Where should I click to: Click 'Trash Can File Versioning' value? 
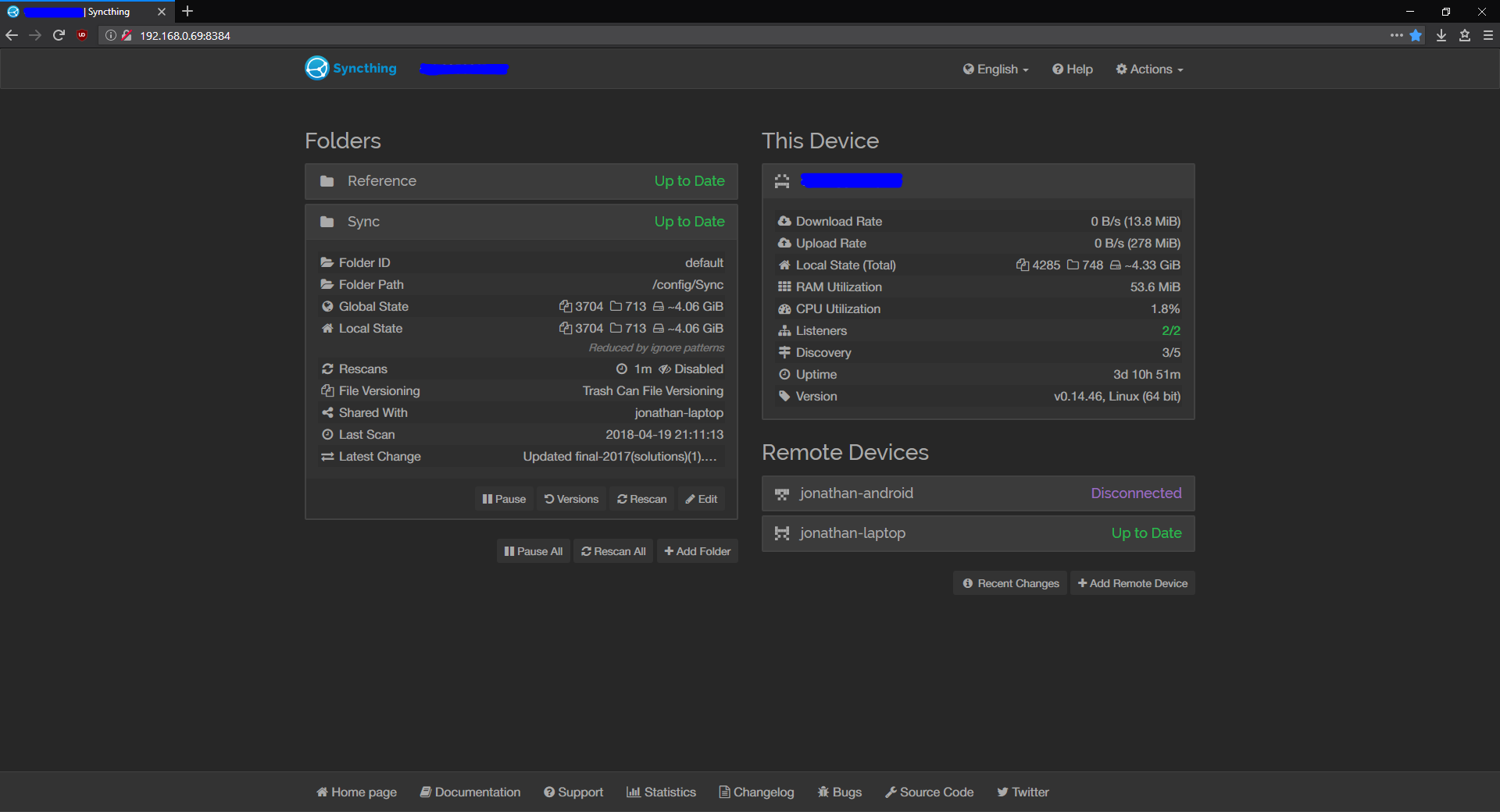click(653, 391)
